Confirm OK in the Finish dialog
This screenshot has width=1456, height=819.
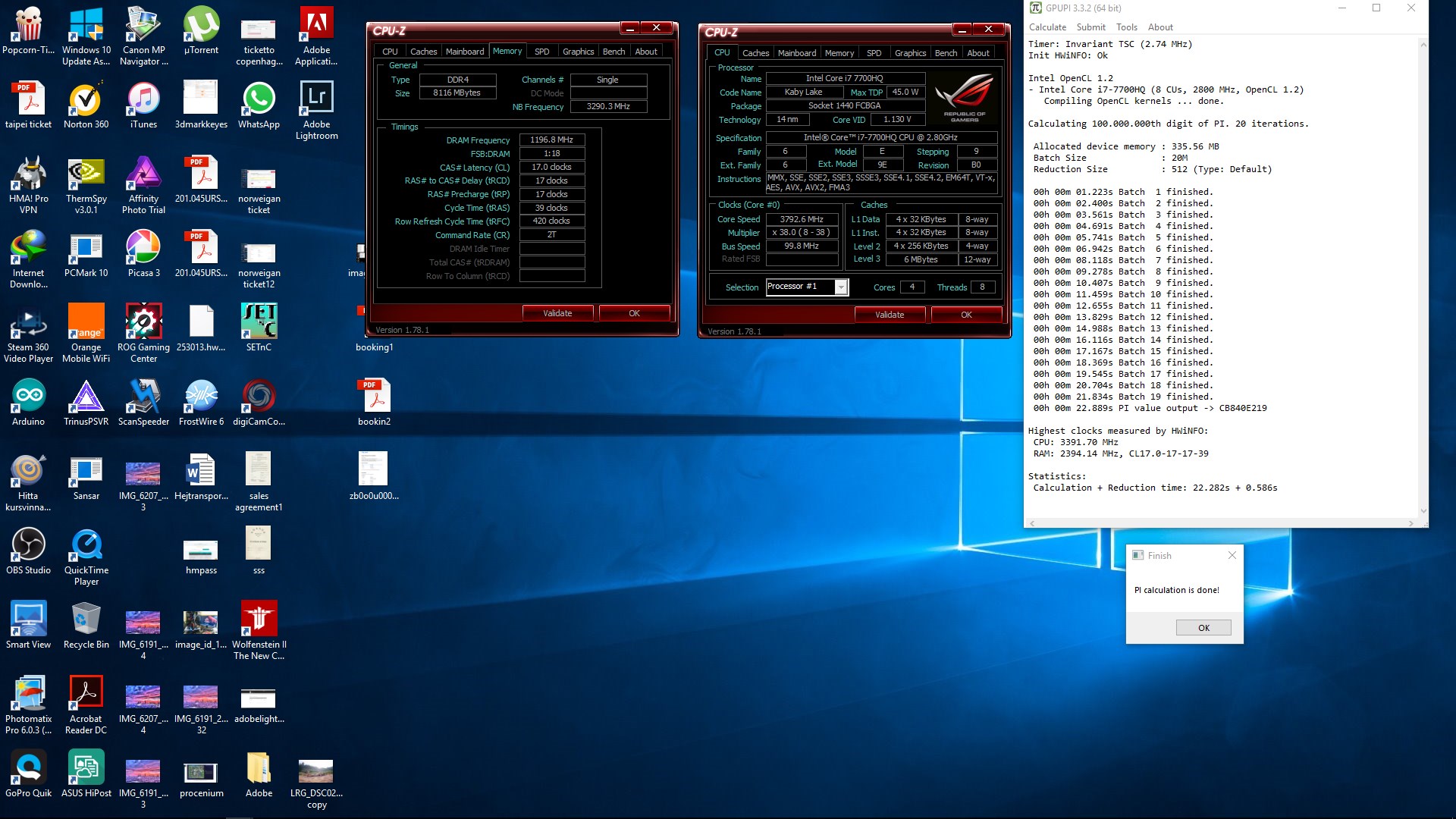[1203, 628]
